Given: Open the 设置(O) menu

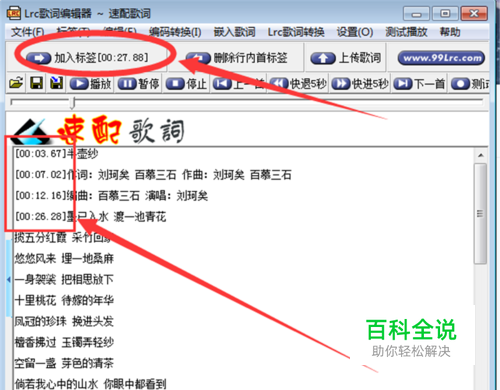Looking at the screenshot, I should point(355,32).
